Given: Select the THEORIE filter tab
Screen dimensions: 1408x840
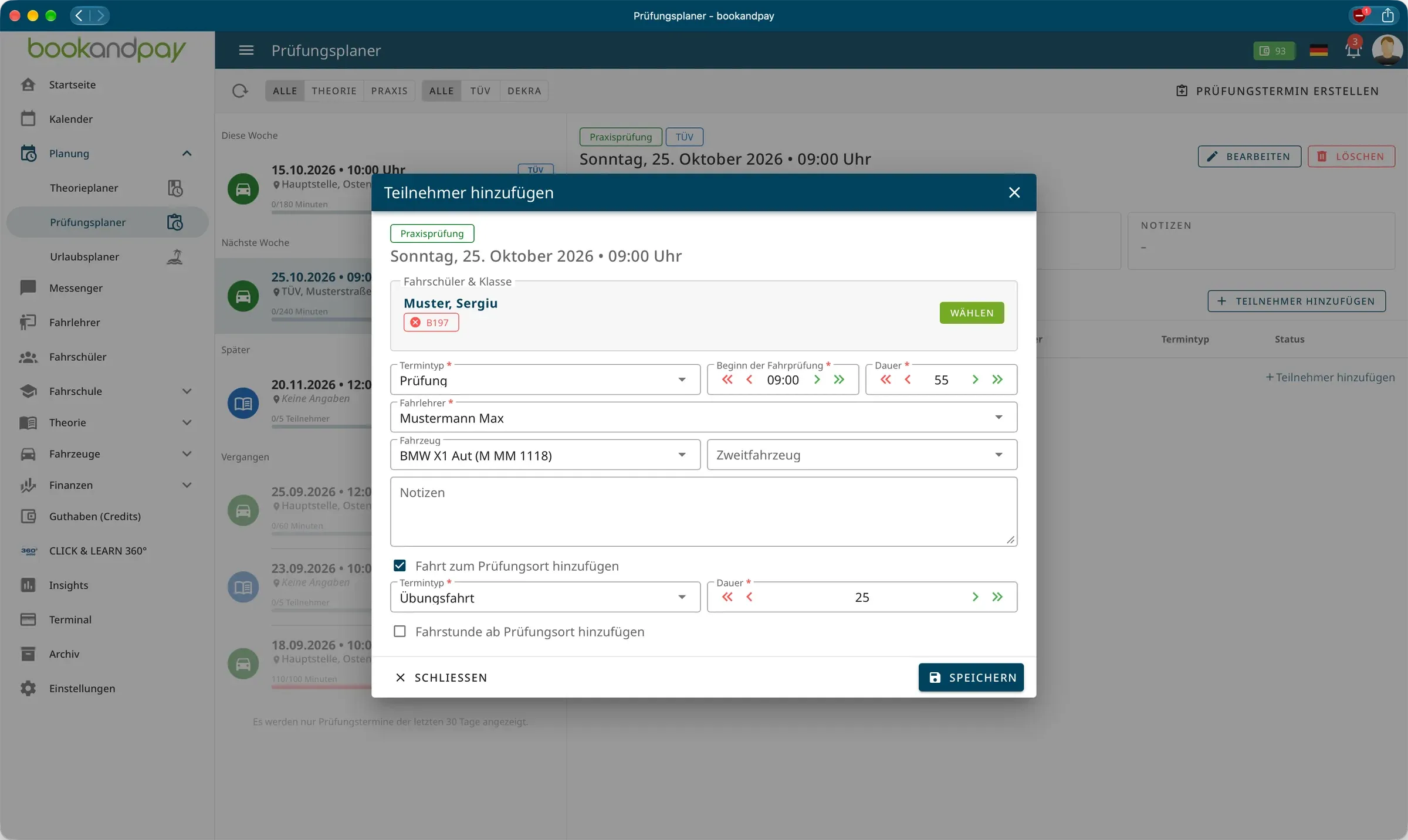Looking at the screenshot, I should pos(334,91).
